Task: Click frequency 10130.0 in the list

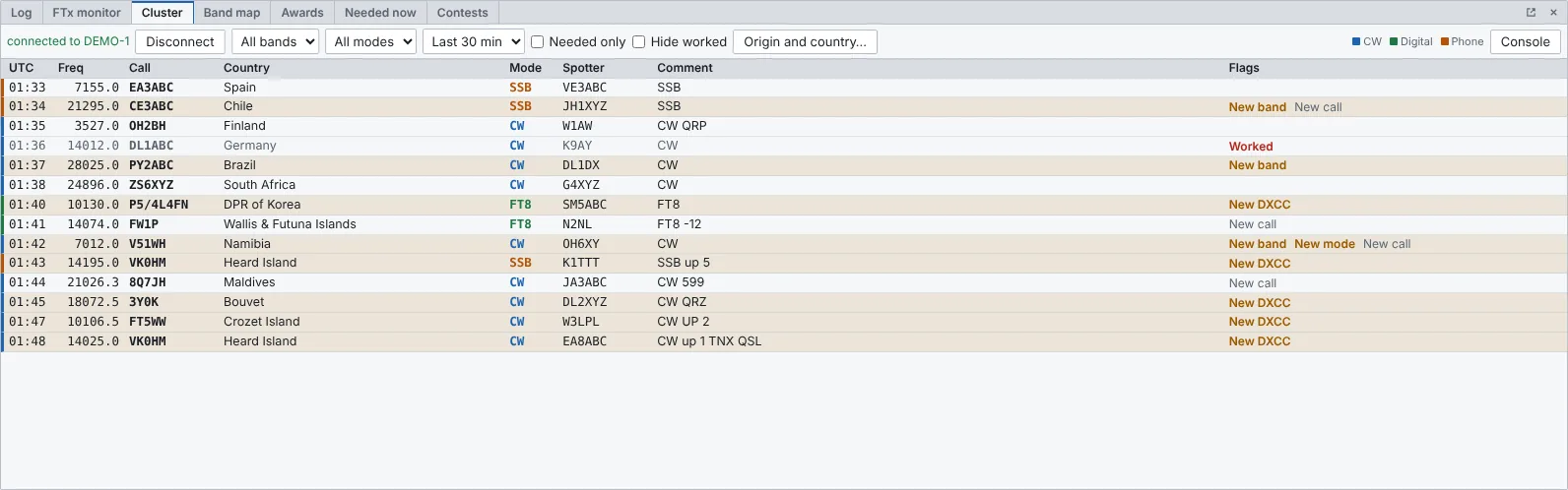Action: 93,205
